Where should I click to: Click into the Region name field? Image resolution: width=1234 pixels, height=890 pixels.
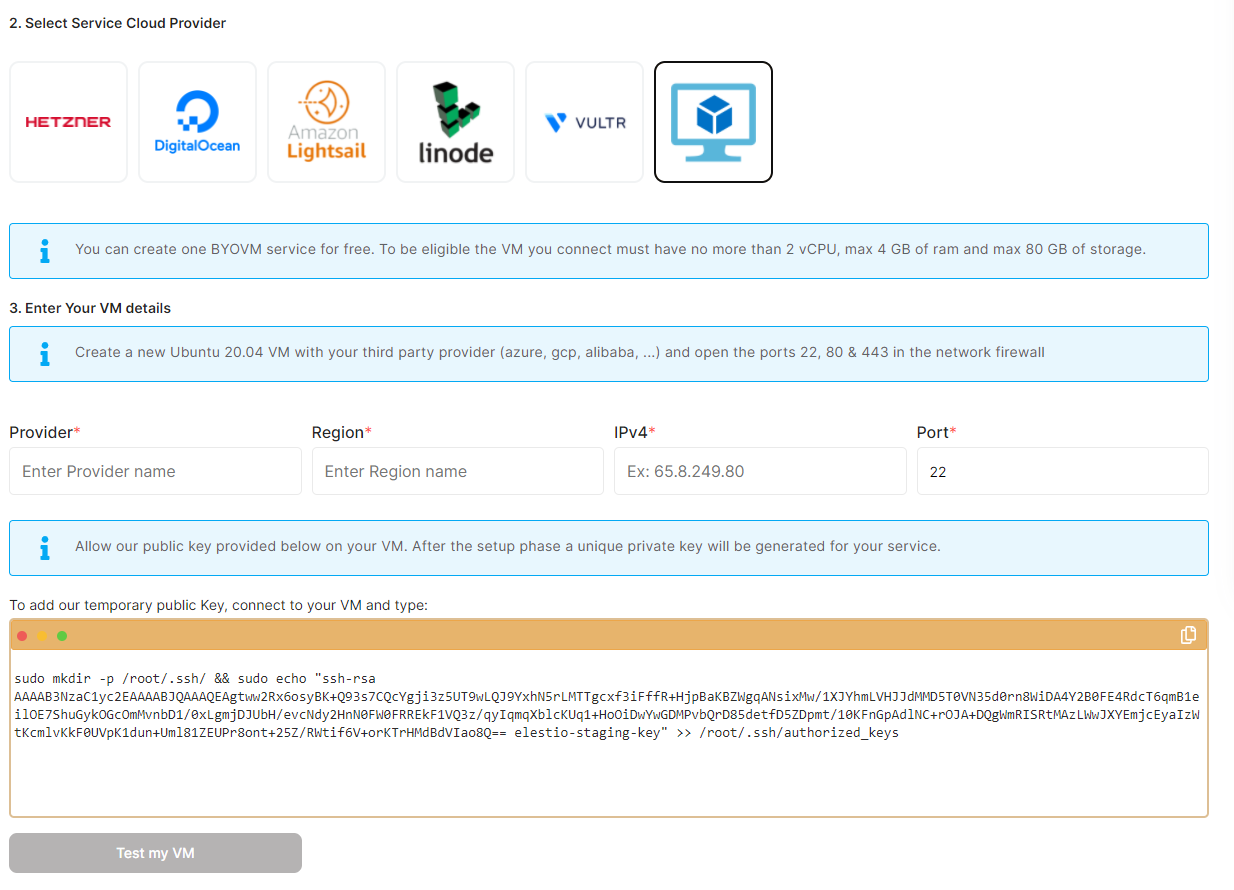point(457,471)
